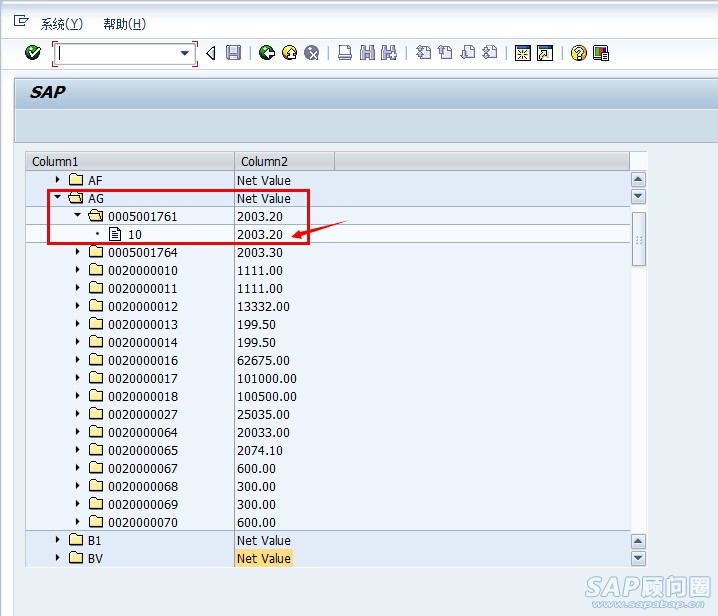Select tree item 0020000017
Screen dimensions: 718x616
[x=143, y=379]
